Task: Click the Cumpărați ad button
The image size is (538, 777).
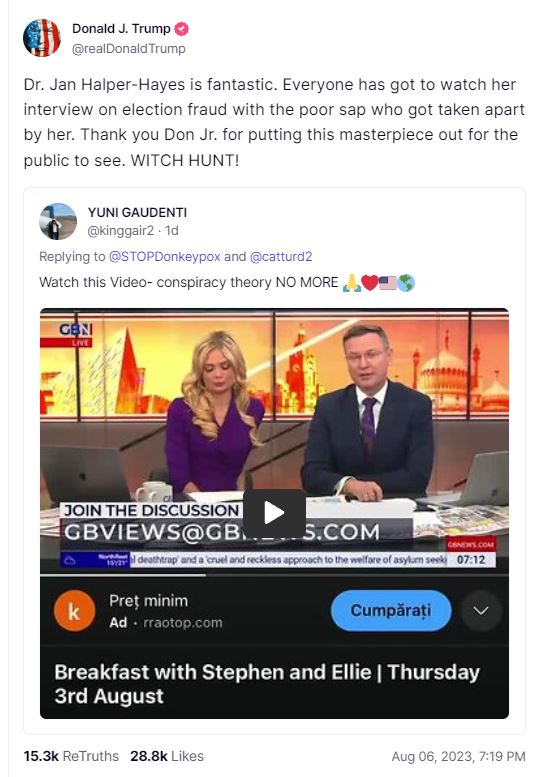Action: (391, 610)
